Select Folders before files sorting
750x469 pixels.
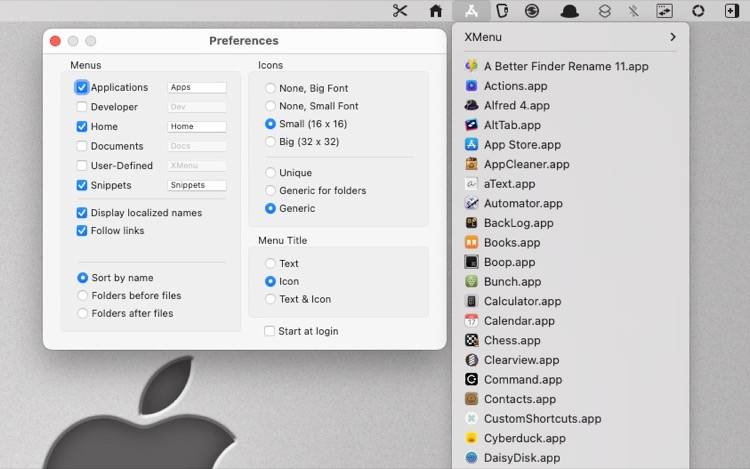coord(82,295)
